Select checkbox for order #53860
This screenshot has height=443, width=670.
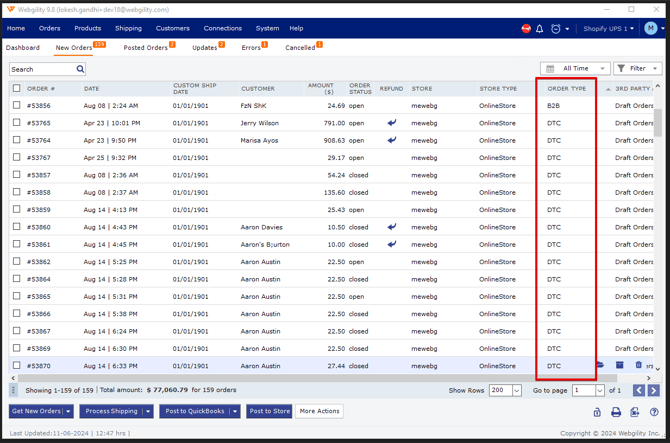(x=16, y=227)
